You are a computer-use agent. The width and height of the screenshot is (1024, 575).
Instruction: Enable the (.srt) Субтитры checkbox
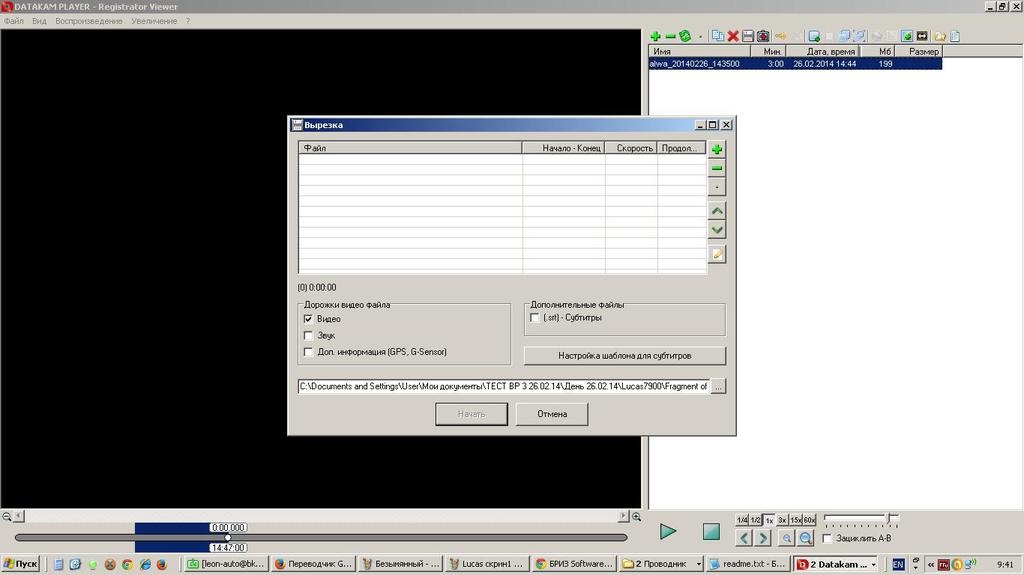coord(535,318)
